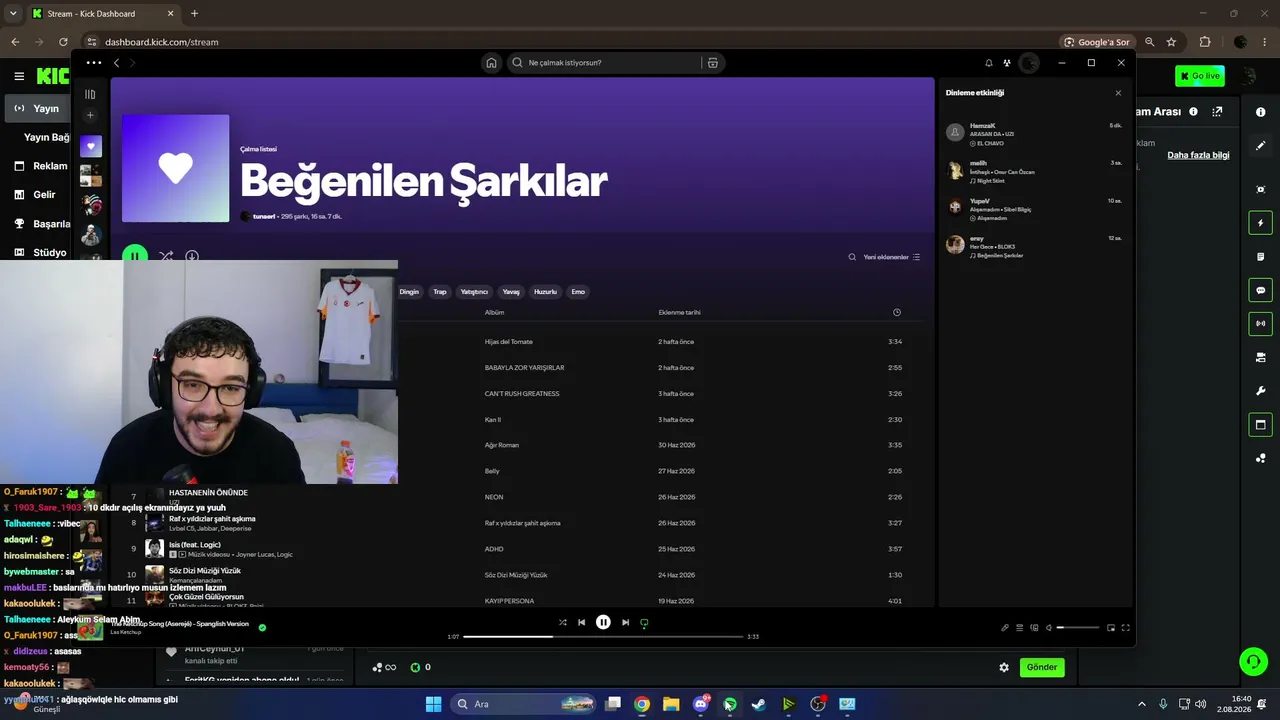Viewport: 1280px width, 720px height.
Task: Toggle shuffle beside the playlist play button
Action: [166, 256]
